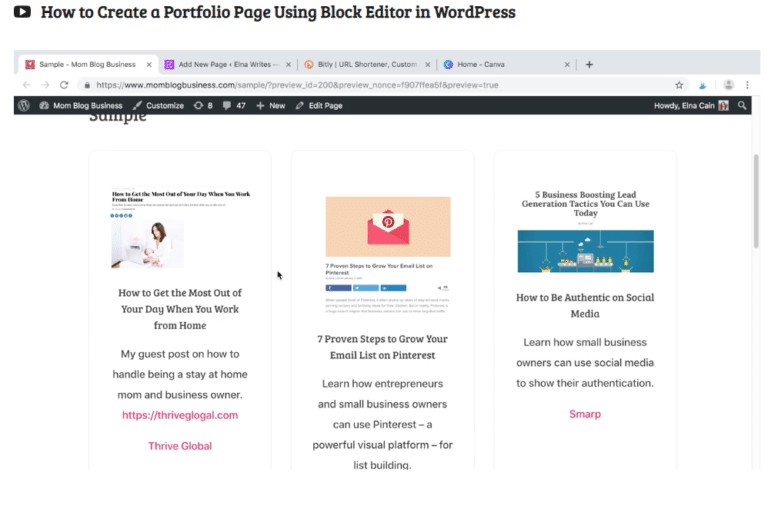Open the admin bar search magnifier
768x519 pixels.
tap(741, 105)
